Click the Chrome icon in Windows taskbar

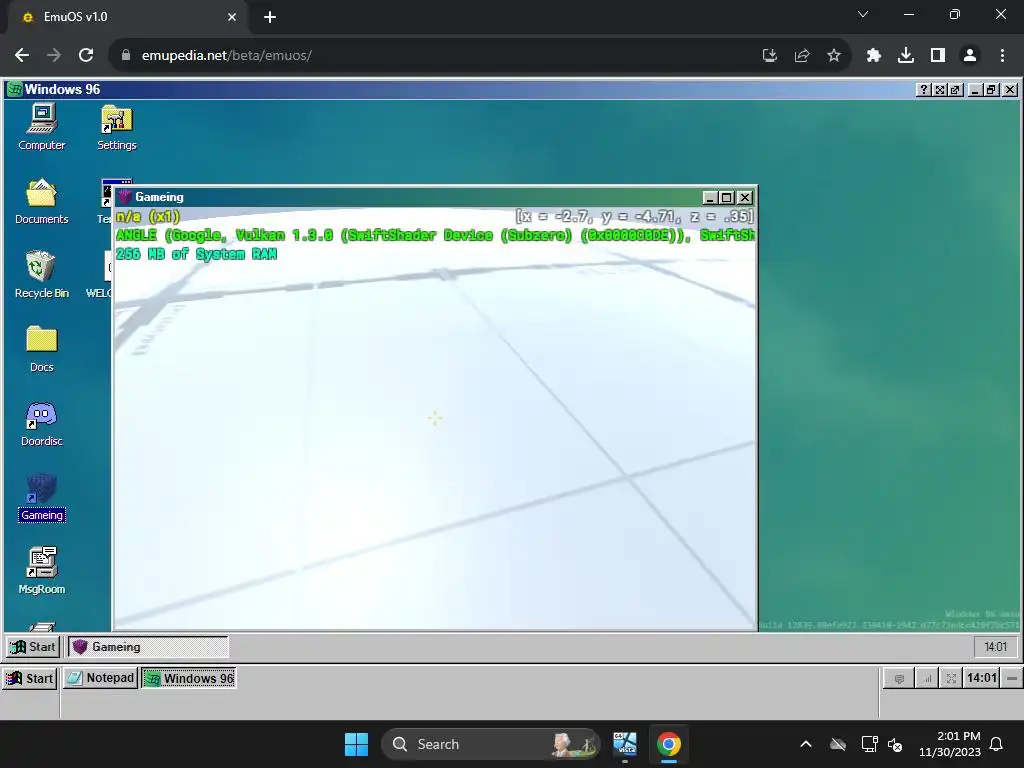tap(668, 744)
